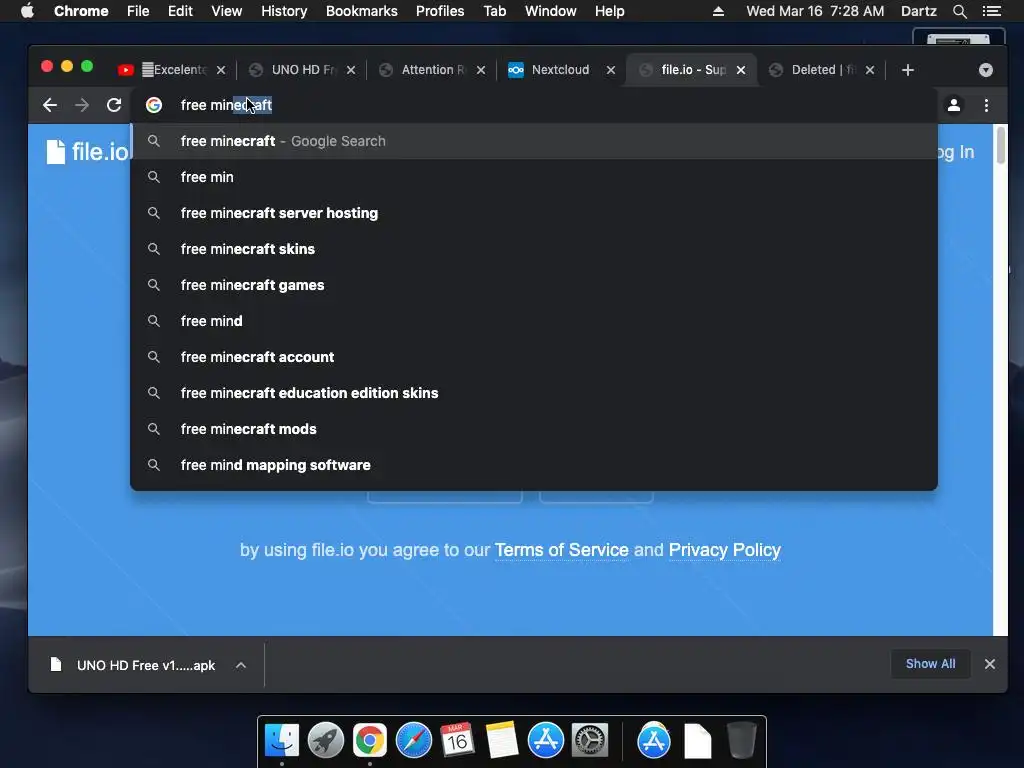Open the Edit menu
The image size is (1024, 768).
[x=180, y=11]
